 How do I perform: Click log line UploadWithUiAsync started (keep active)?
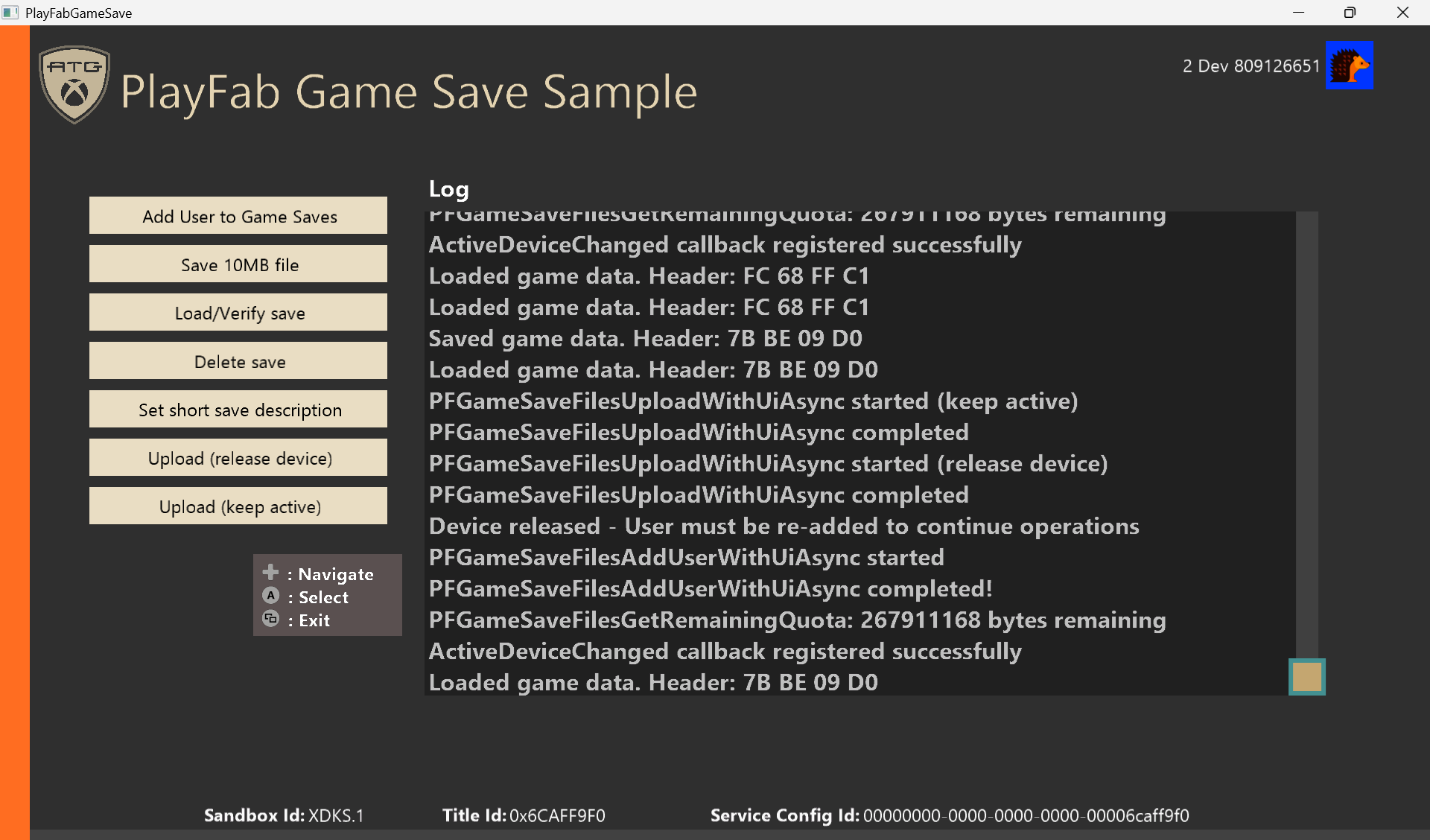(753, 401)
